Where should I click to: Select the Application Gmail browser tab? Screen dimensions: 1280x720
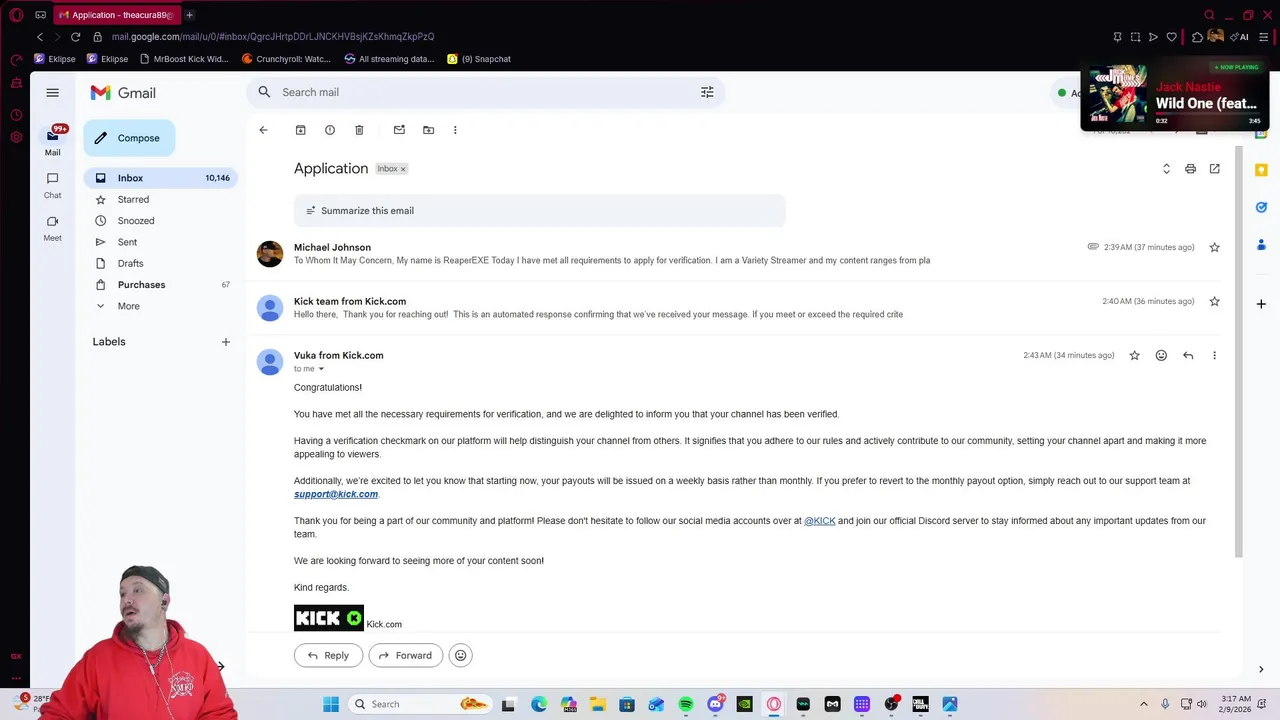[115, 15]
